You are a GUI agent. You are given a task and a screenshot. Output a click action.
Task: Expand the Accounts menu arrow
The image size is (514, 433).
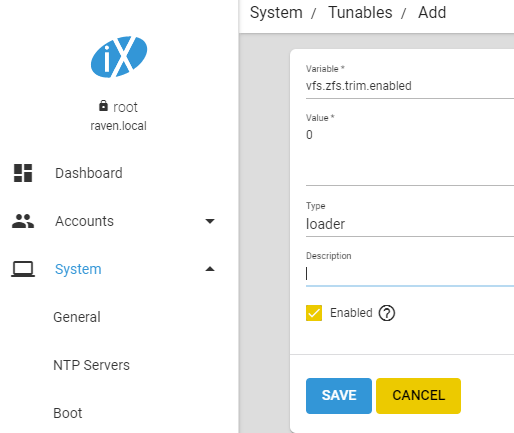click(x=210, y=221)
